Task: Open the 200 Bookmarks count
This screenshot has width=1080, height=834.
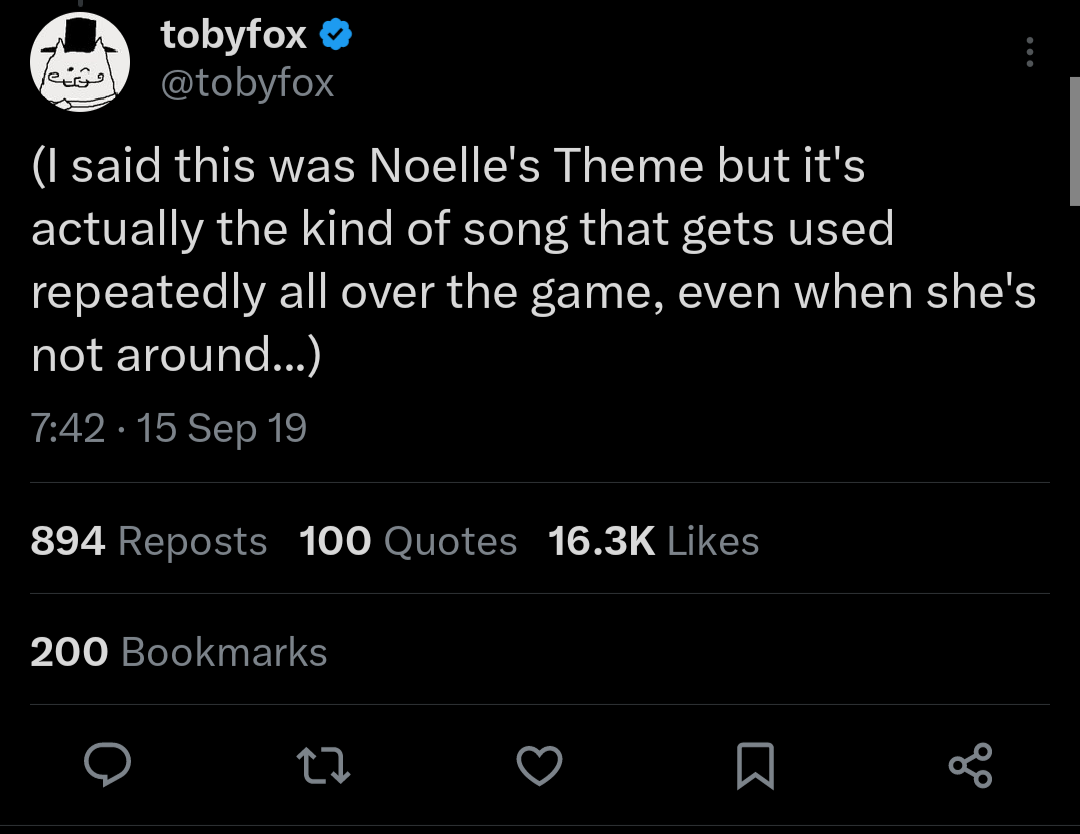Action: 179,652
